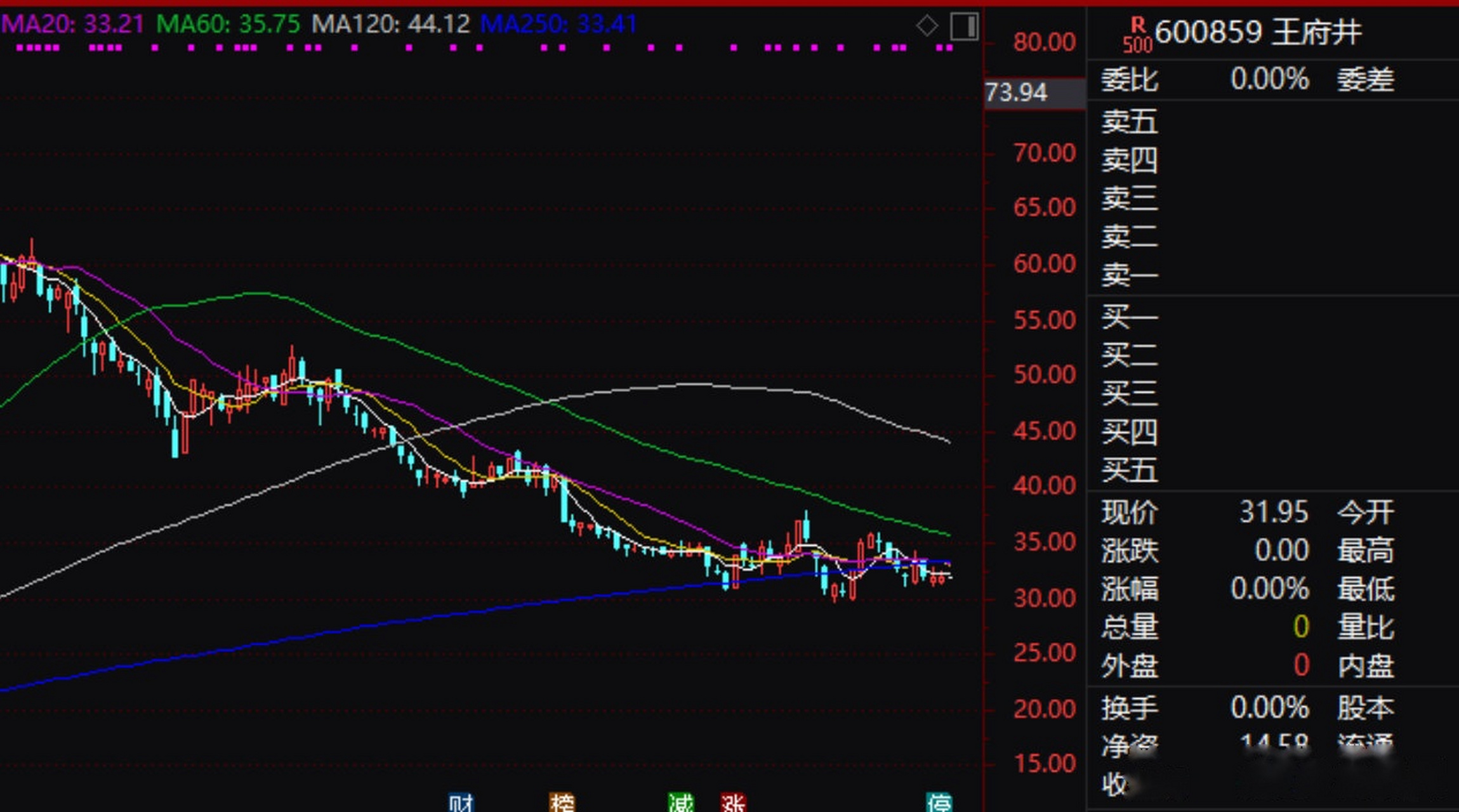Image resolution: width=1459 pixels, height=812 pixels.
Task: Select the 买一 order row
Action: [x=1129, y=316]
